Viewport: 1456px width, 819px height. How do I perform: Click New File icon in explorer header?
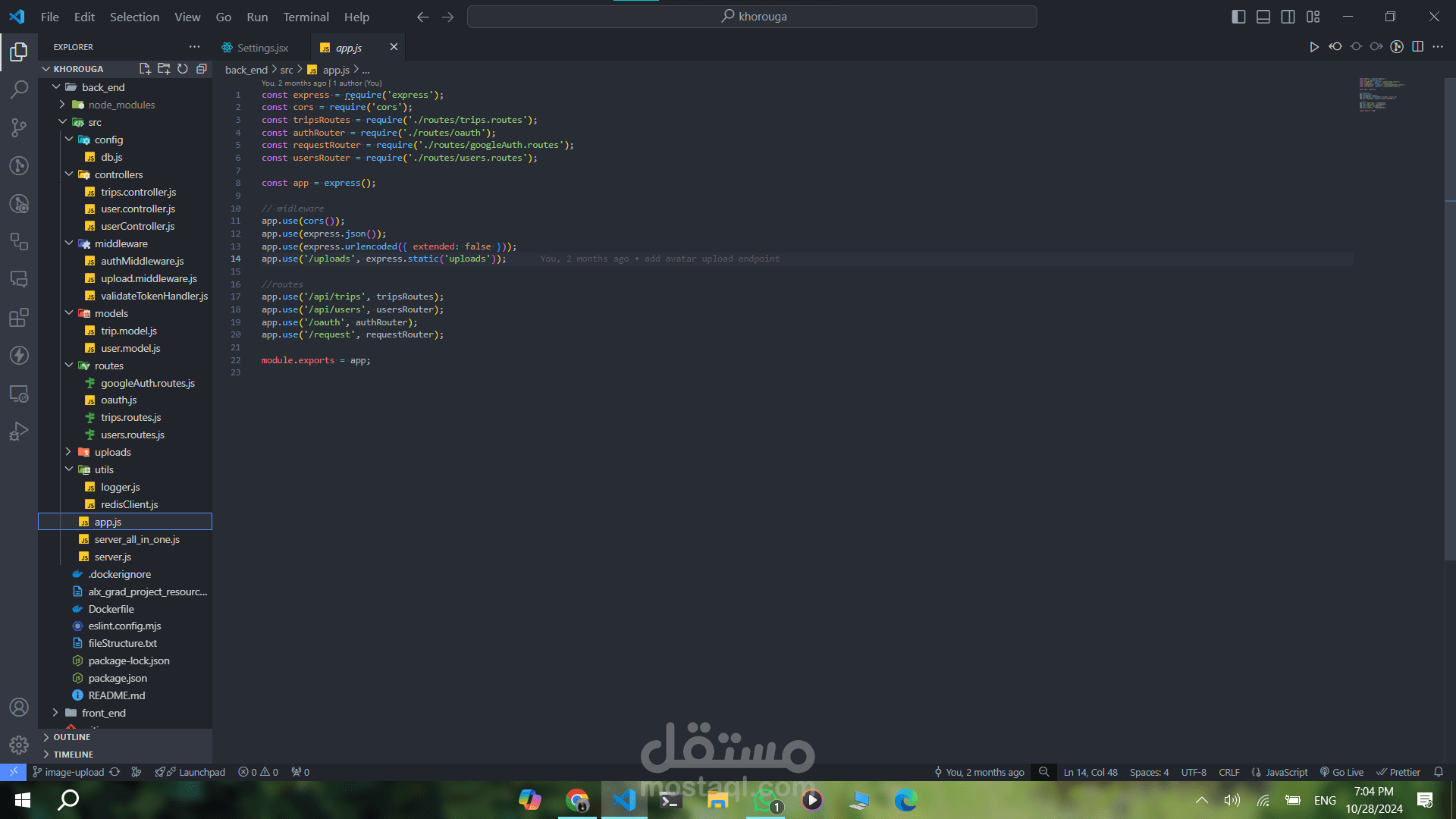145,69
